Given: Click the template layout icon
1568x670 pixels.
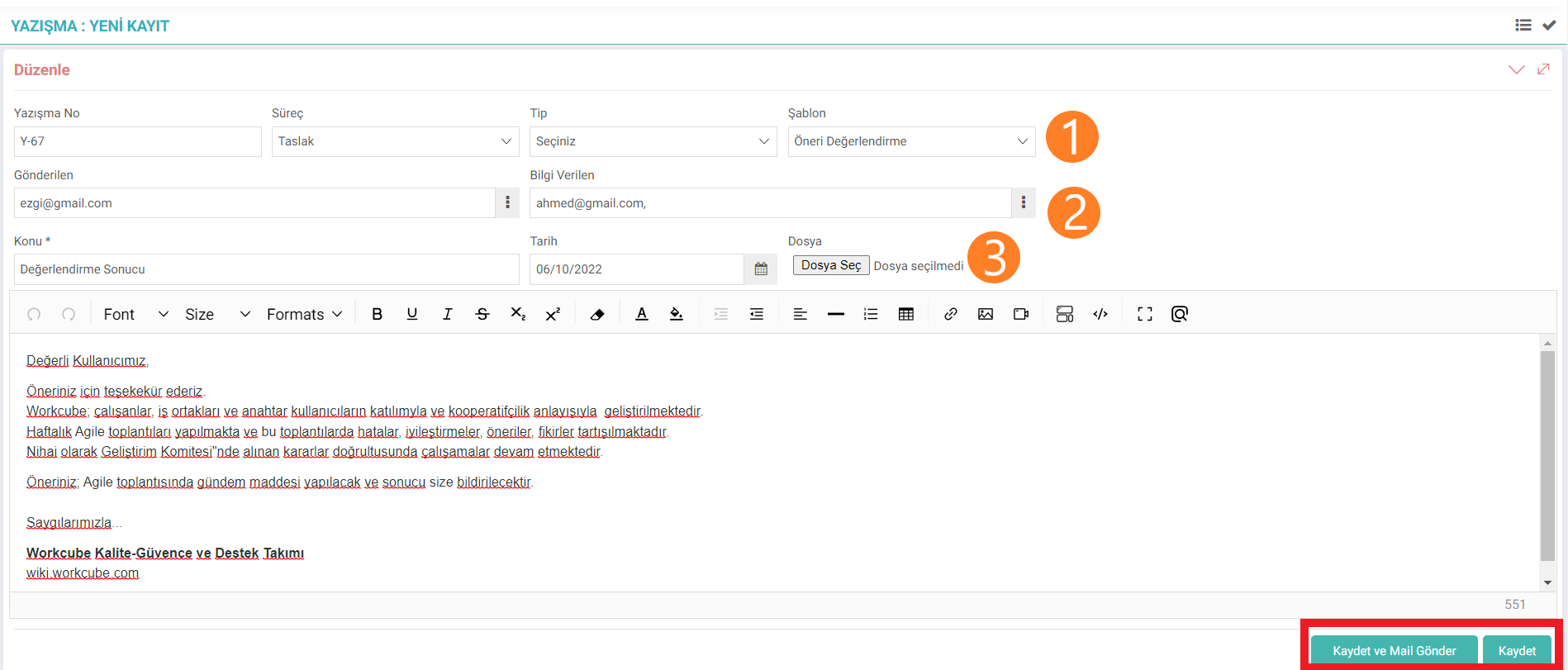Looking at the screenshot, I should click(1065, 314).
